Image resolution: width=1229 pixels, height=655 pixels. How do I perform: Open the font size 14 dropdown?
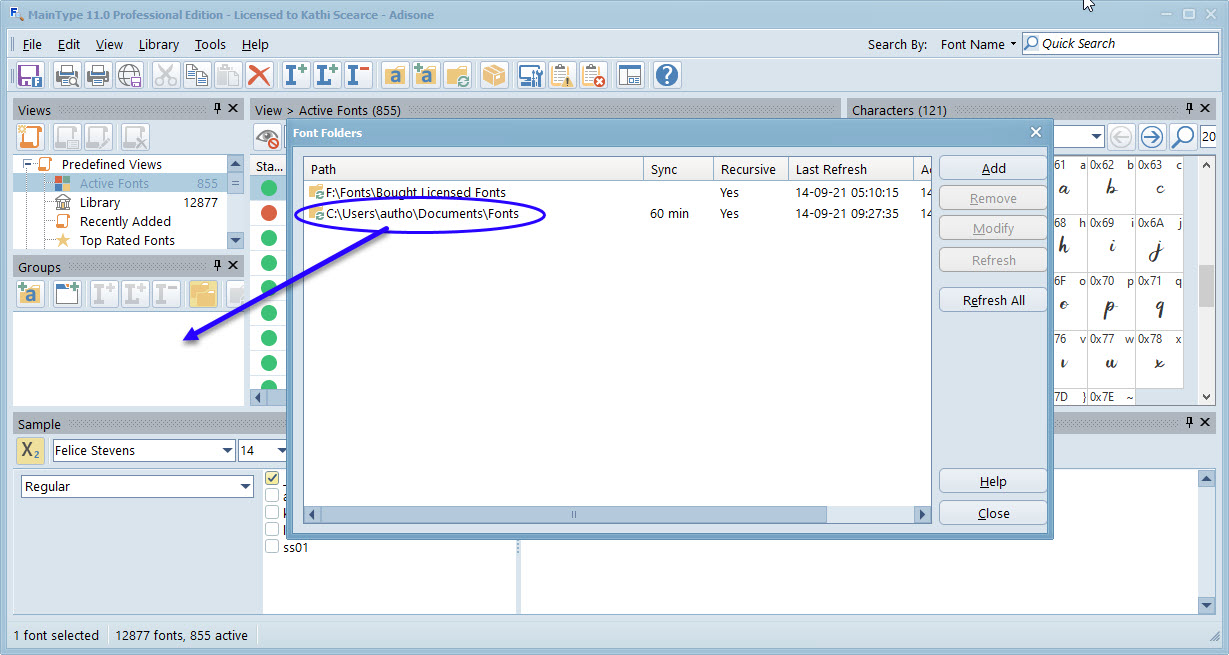pyautogui.click(x=281, y=451)
